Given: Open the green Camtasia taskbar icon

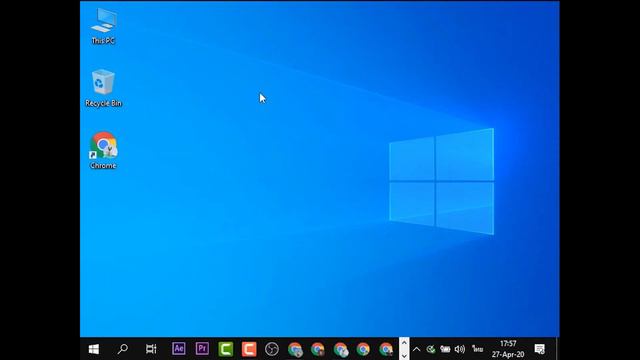Looking at the screenshot, I should pos(225,349).
